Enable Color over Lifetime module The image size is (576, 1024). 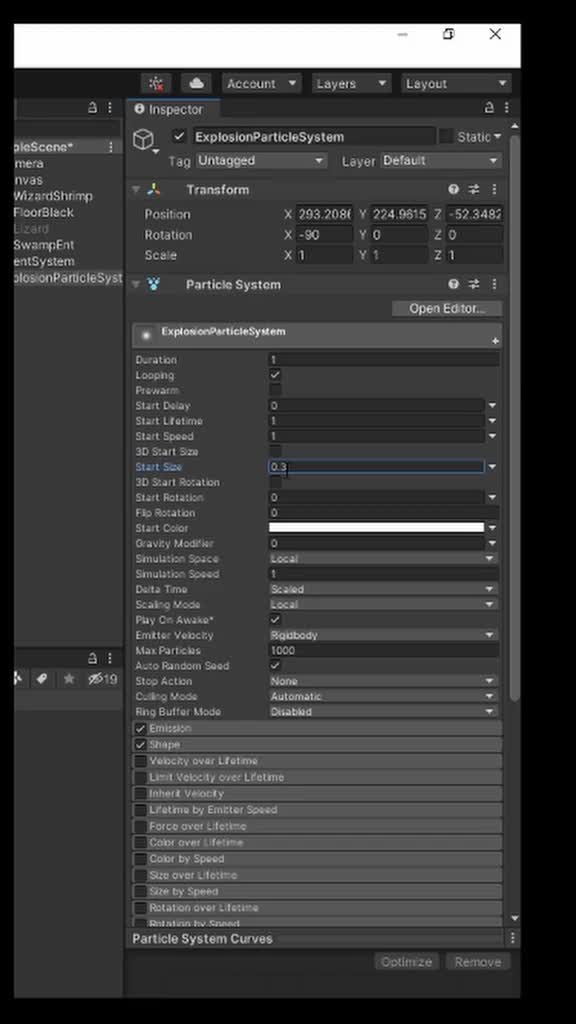point(140,842)
